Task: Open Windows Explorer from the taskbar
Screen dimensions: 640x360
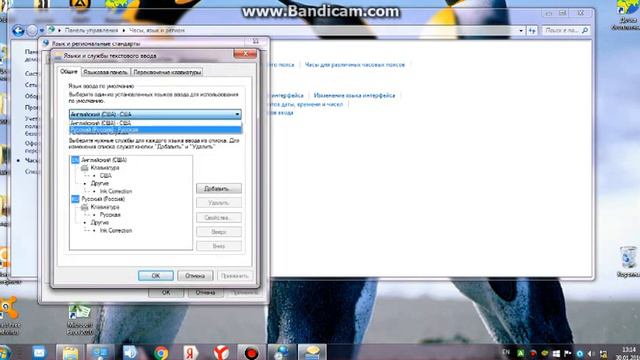Action: [70, 353]
